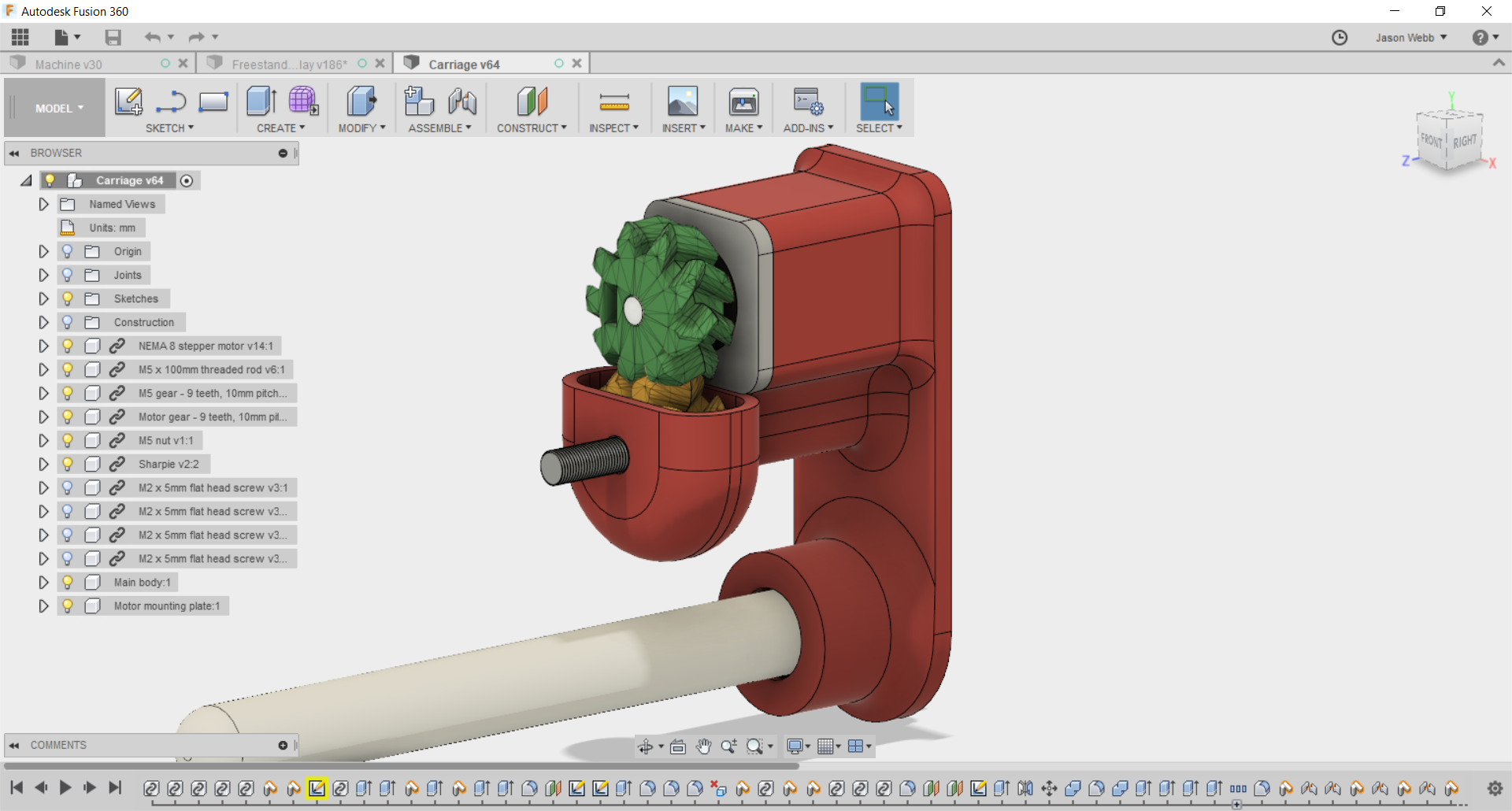The image size is (1512, 811).
Task: Click the Joint assemble icon
Action: coord(462,102)
